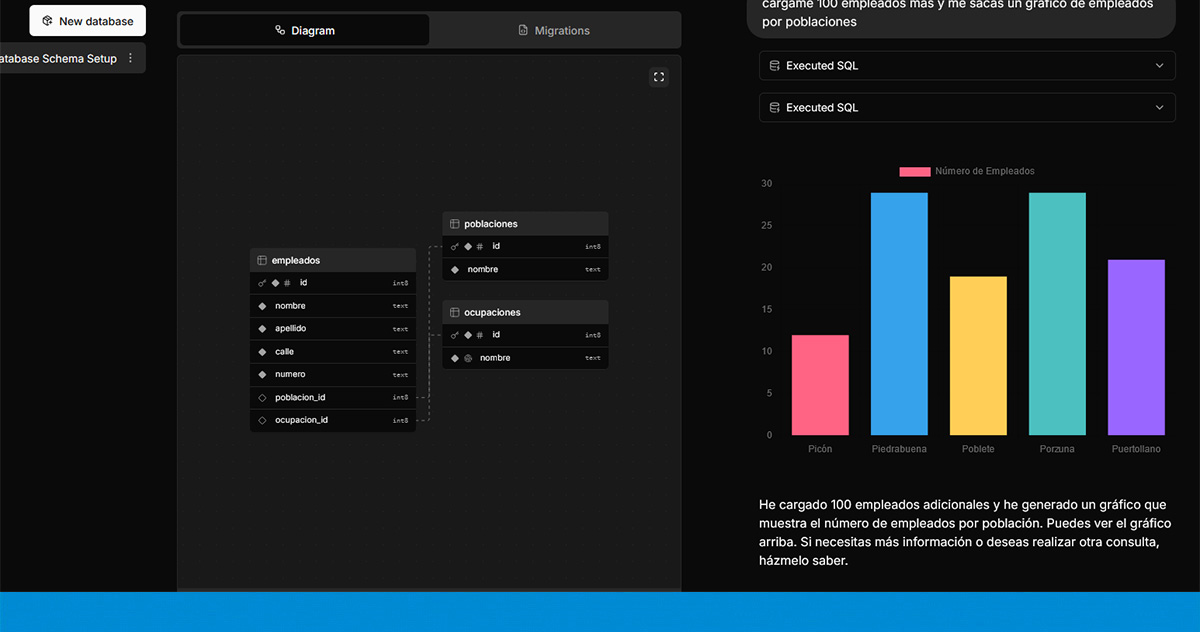Click the New database button
This screenshot has width=1200, height=632.
pyautogui.click(x=87, y=21)
